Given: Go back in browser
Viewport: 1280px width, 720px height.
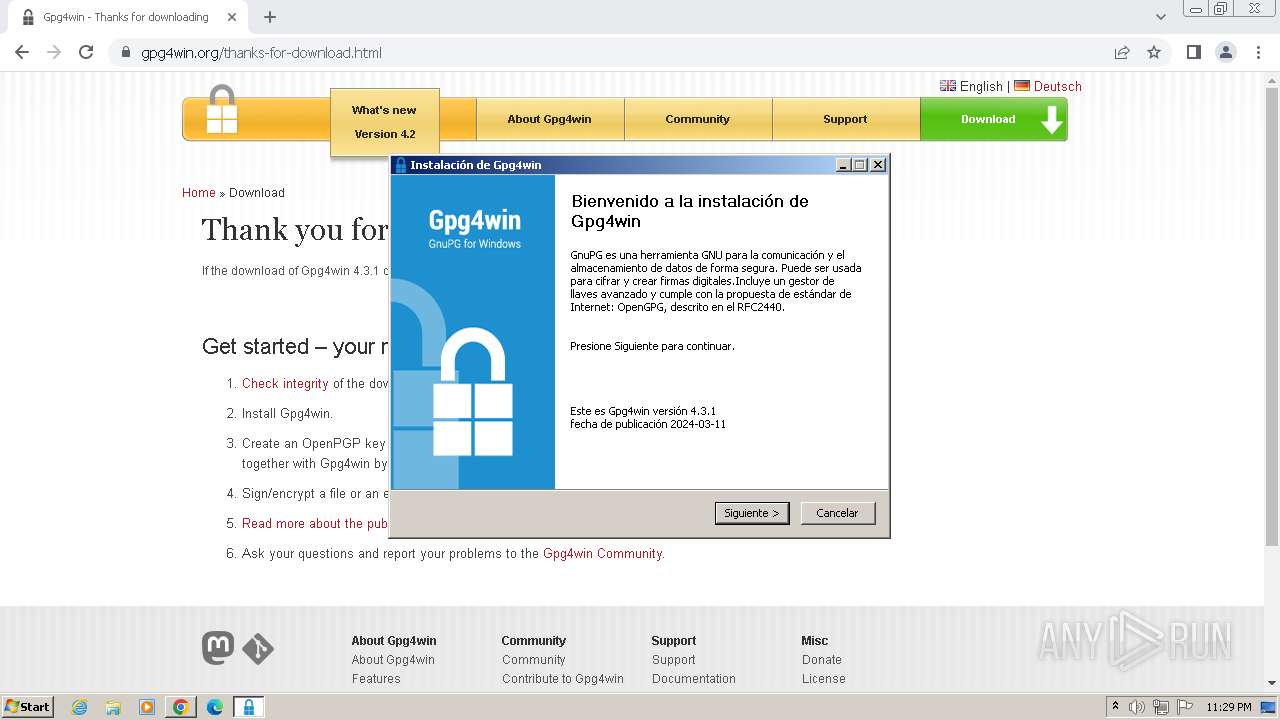Looking at the screenshot, I should click(22, 53).
